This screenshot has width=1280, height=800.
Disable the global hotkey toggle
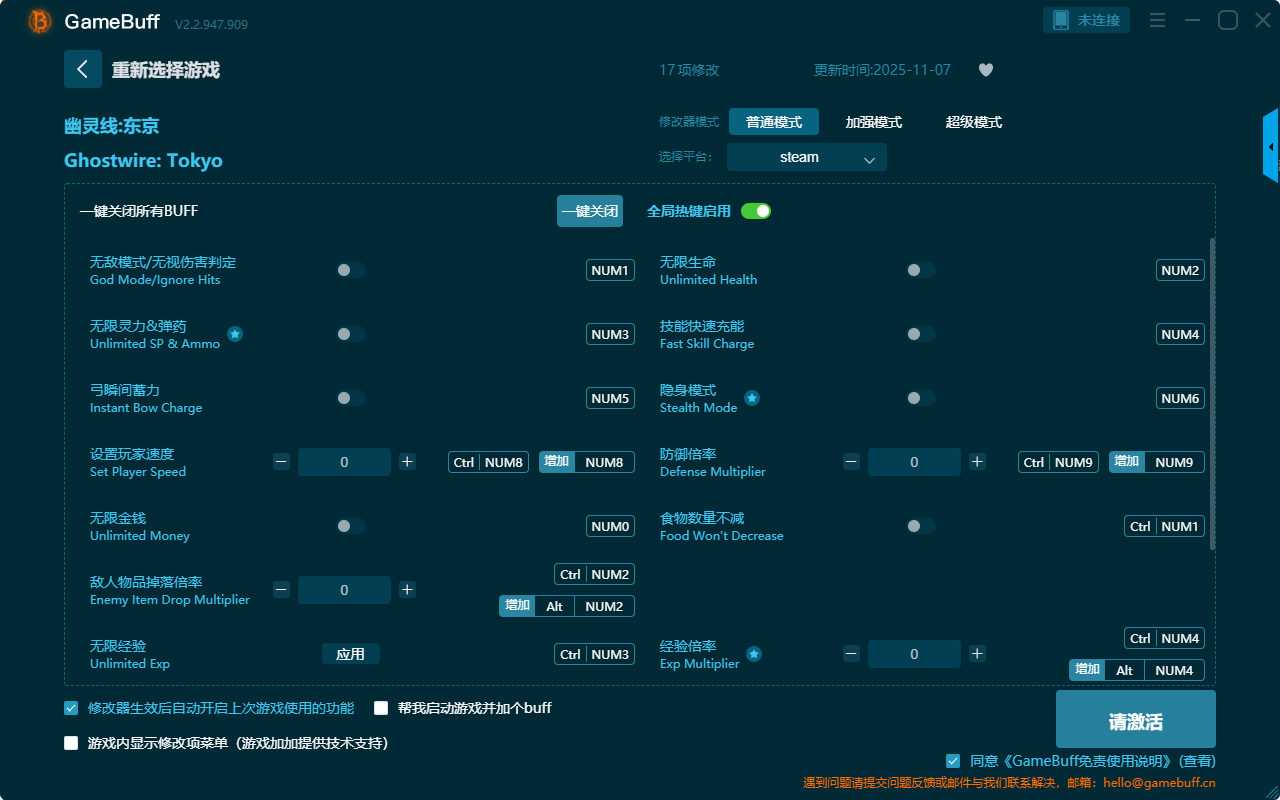[755, 211]
